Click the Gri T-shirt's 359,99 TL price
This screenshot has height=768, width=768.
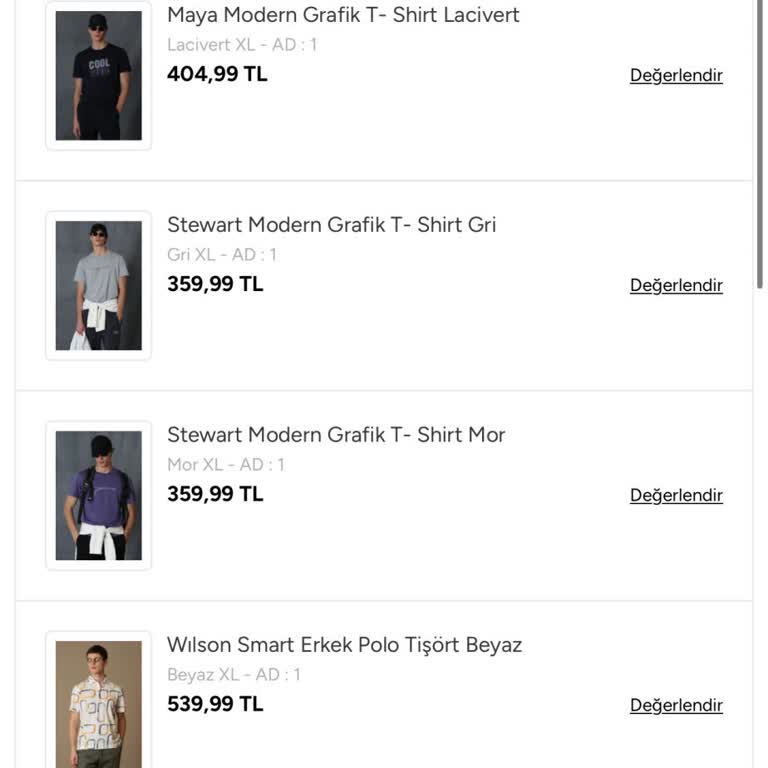(x=215, y=284)
